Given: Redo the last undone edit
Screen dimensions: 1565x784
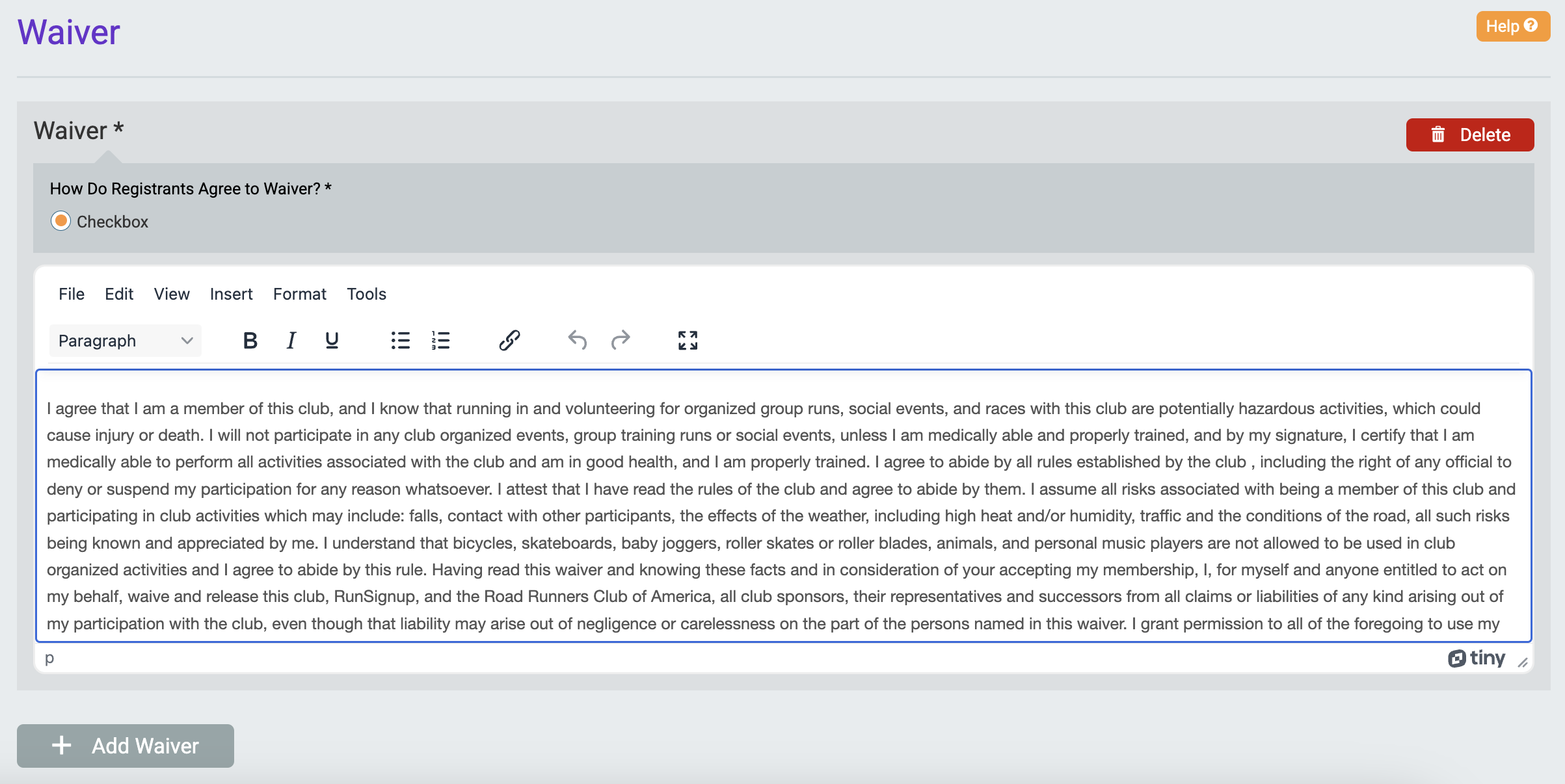Looking at the screenshot, I should click(621, 340).
